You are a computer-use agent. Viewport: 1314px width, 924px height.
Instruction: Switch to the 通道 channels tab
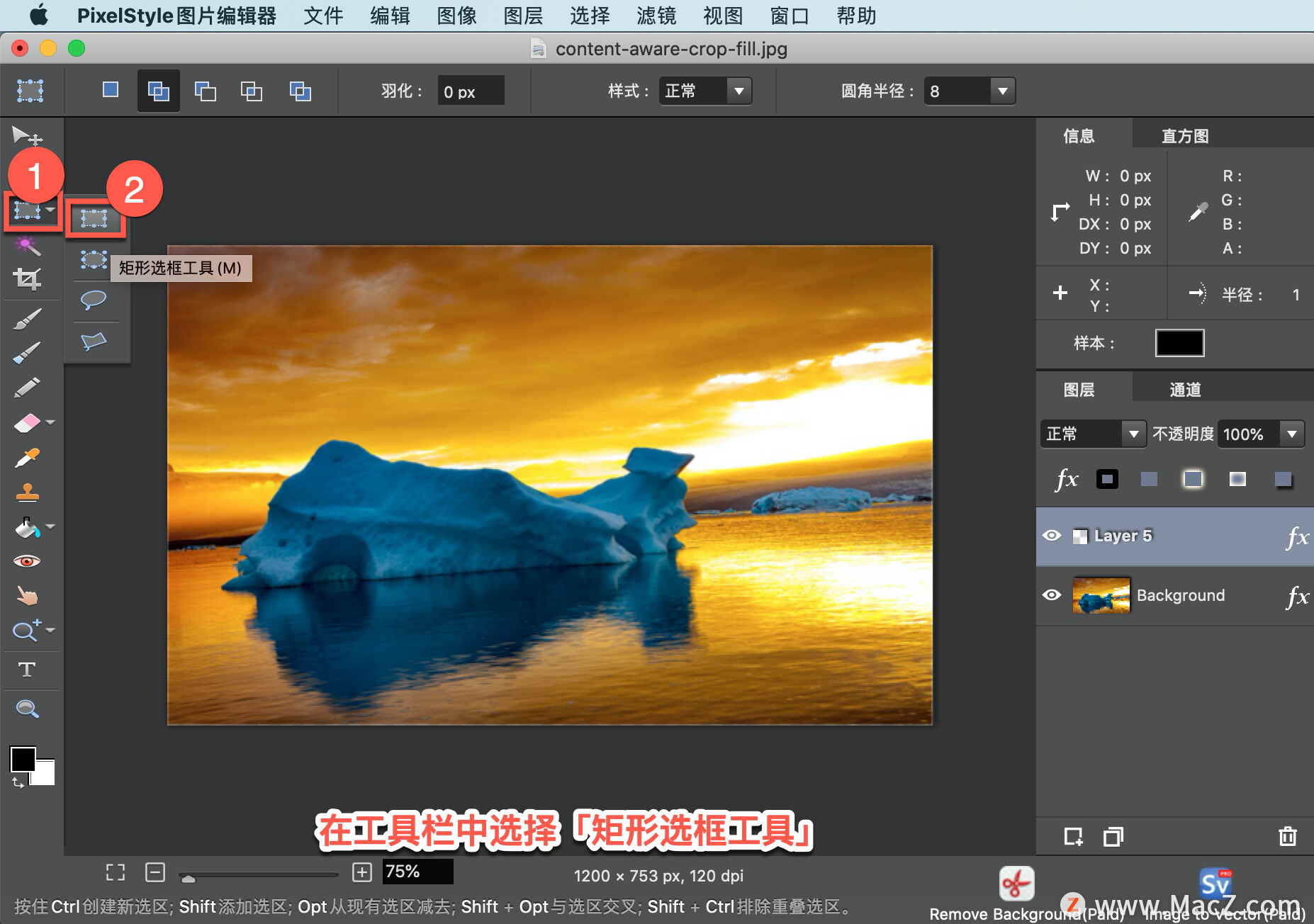pos(1186,388)
